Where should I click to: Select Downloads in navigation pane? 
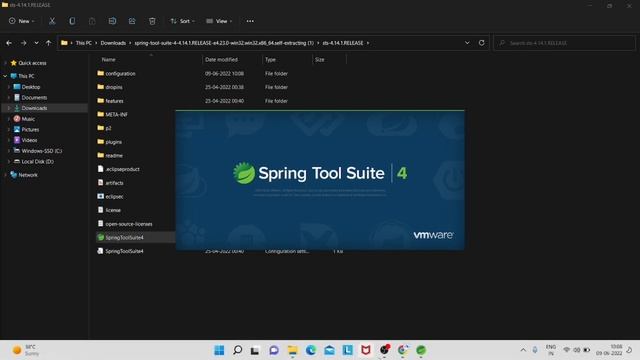(x=34, y=108)
